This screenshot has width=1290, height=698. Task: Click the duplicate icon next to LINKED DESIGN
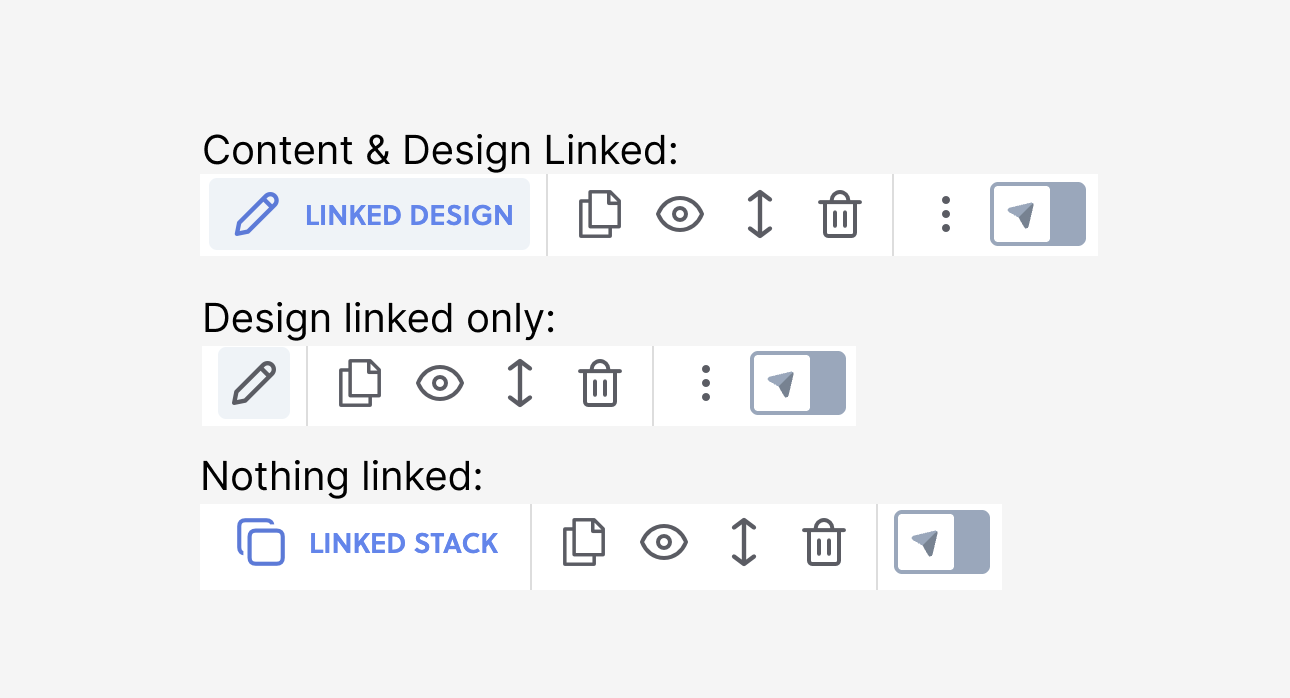click(x=600, y=214)
